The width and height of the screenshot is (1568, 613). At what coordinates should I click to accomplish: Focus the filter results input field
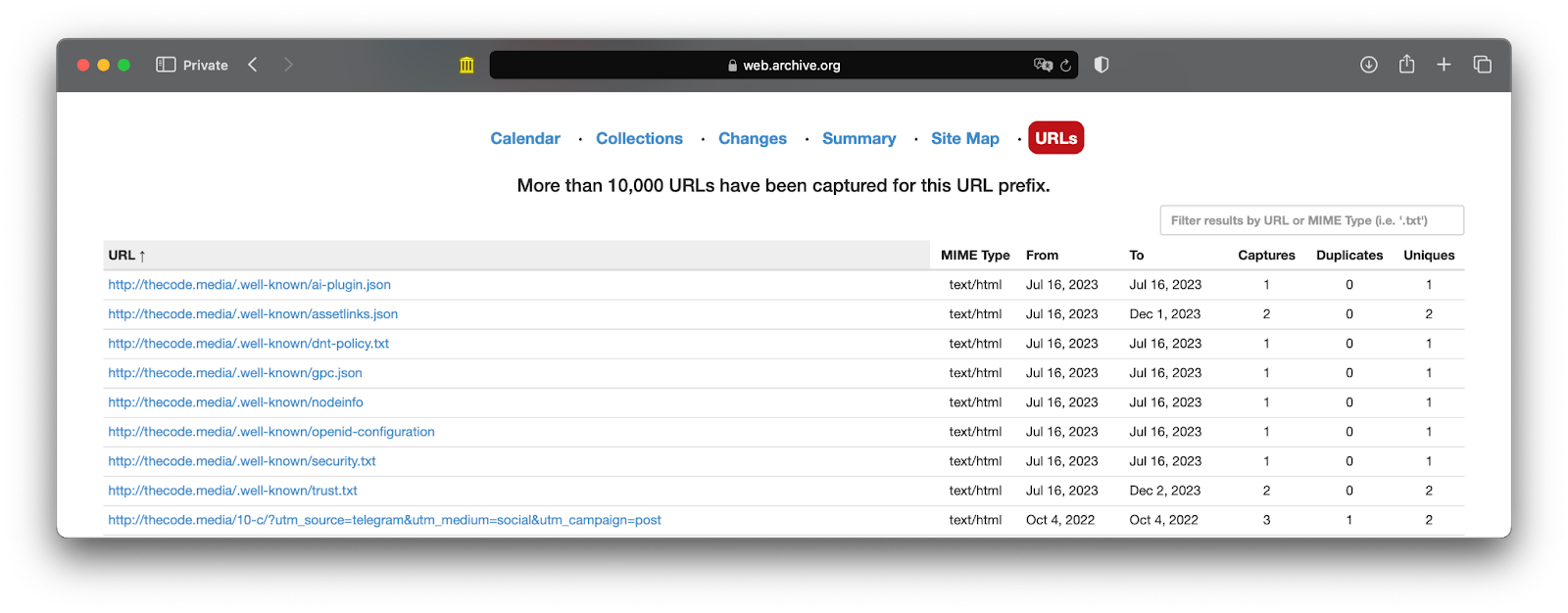[x=1311, y=220]
